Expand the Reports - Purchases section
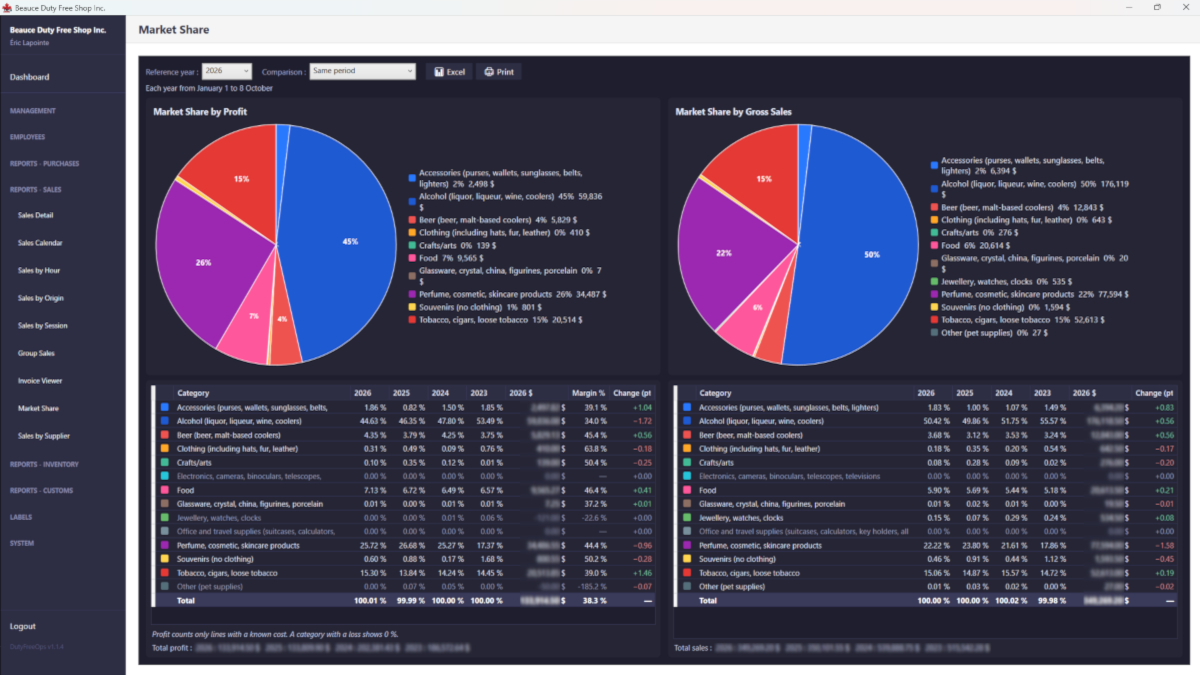The width and height of the screenshot is (1200, 675). [x=44, y=163]
